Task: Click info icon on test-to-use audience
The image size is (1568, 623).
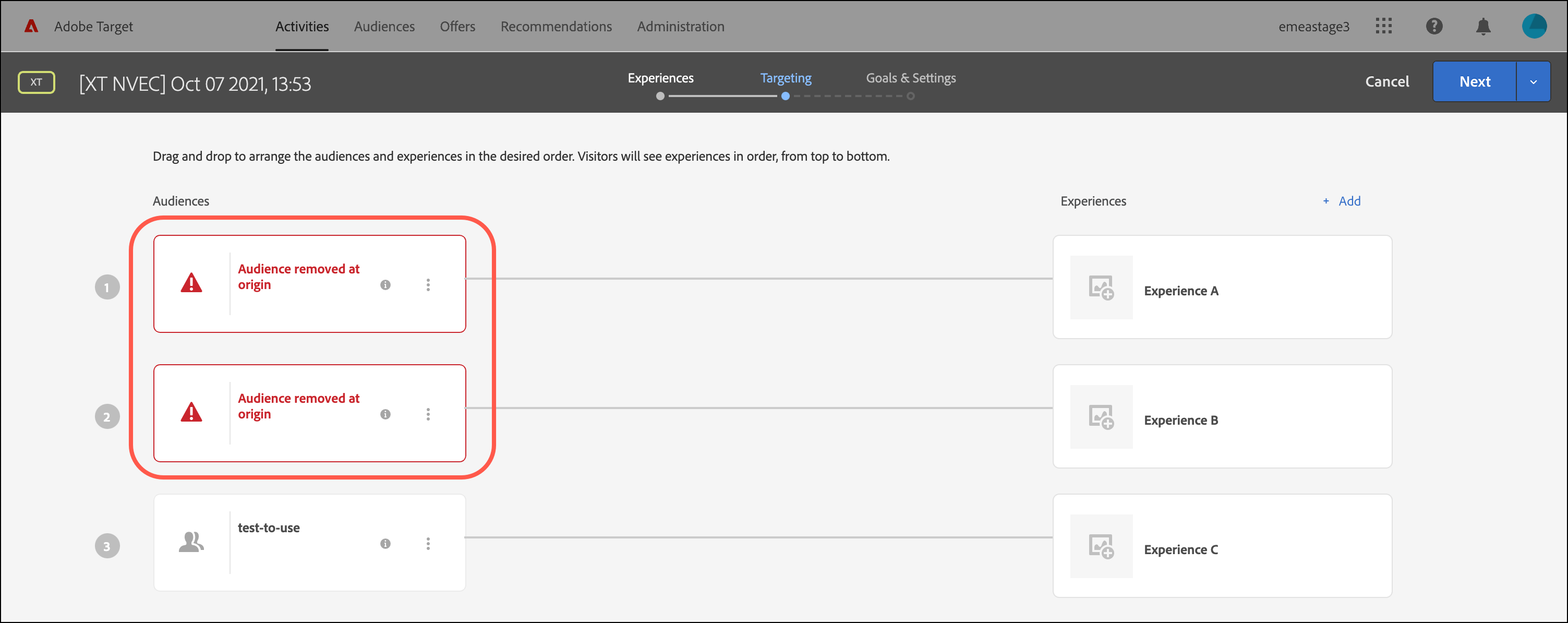Action: (385, 543)
